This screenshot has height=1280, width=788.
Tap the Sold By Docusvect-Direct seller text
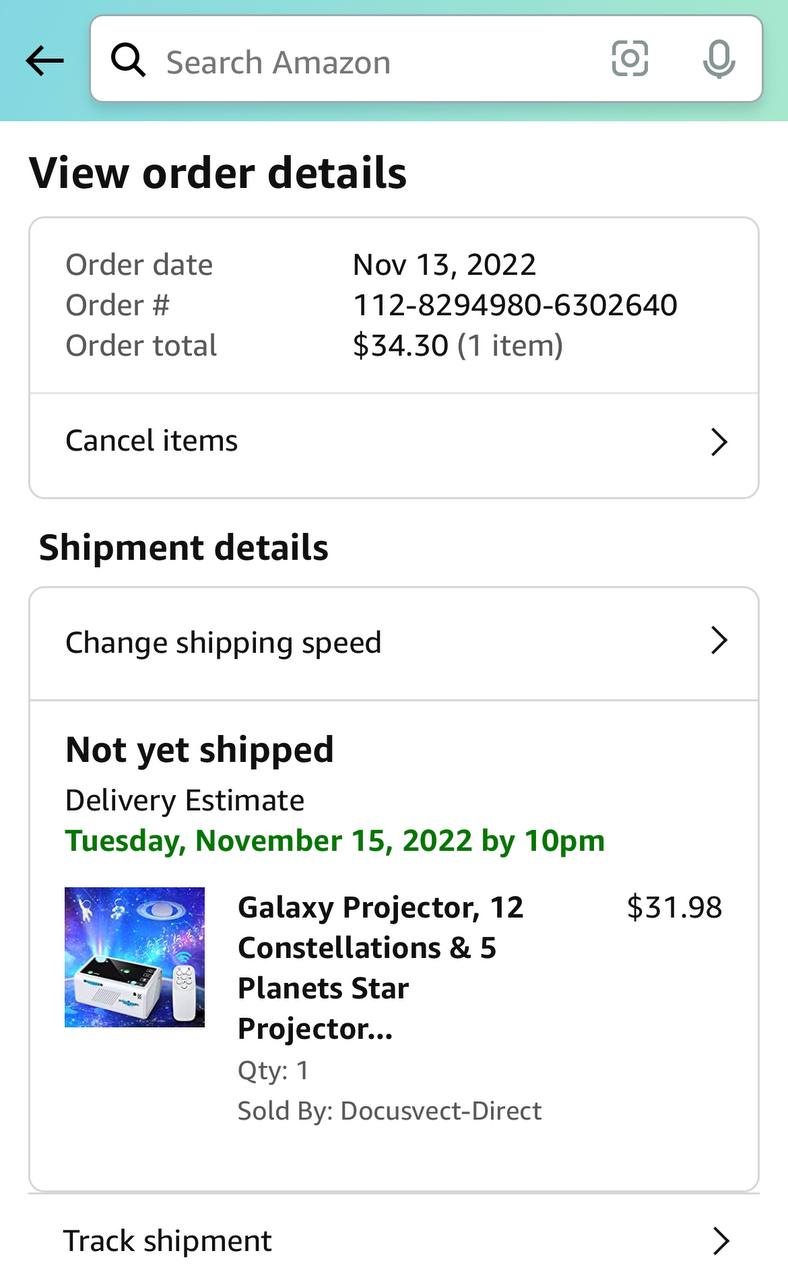tap(389, 1111)
